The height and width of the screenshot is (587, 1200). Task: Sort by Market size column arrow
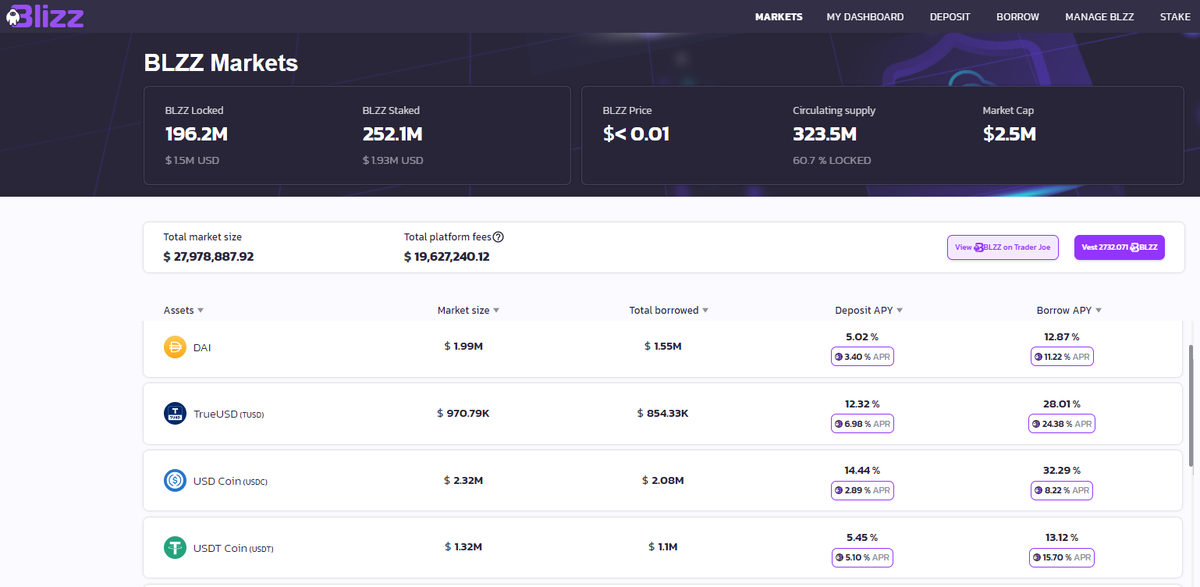tap(496, 311)
